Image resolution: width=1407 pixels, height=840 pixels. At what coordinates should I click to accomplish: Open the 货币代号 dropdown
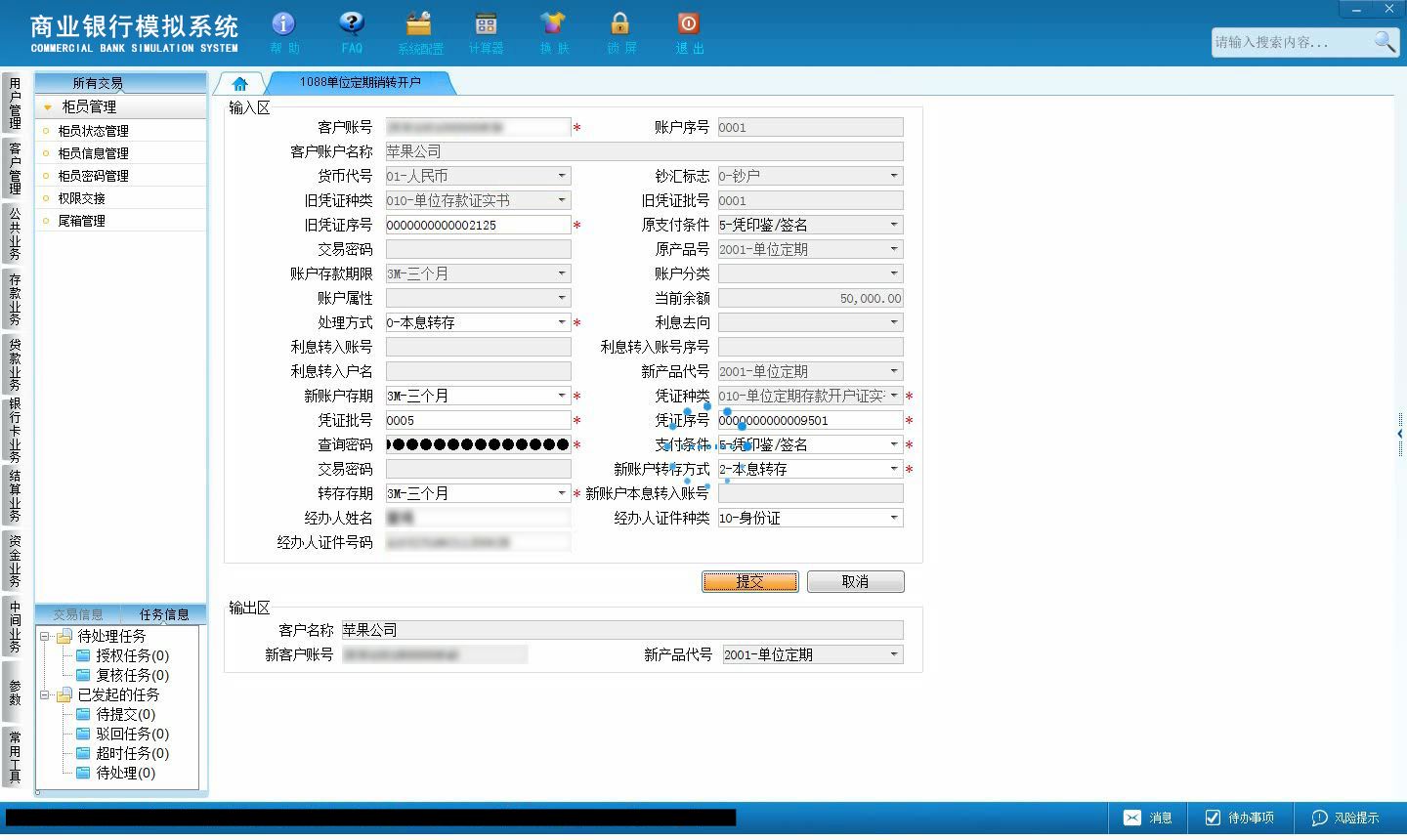[562, 176]
